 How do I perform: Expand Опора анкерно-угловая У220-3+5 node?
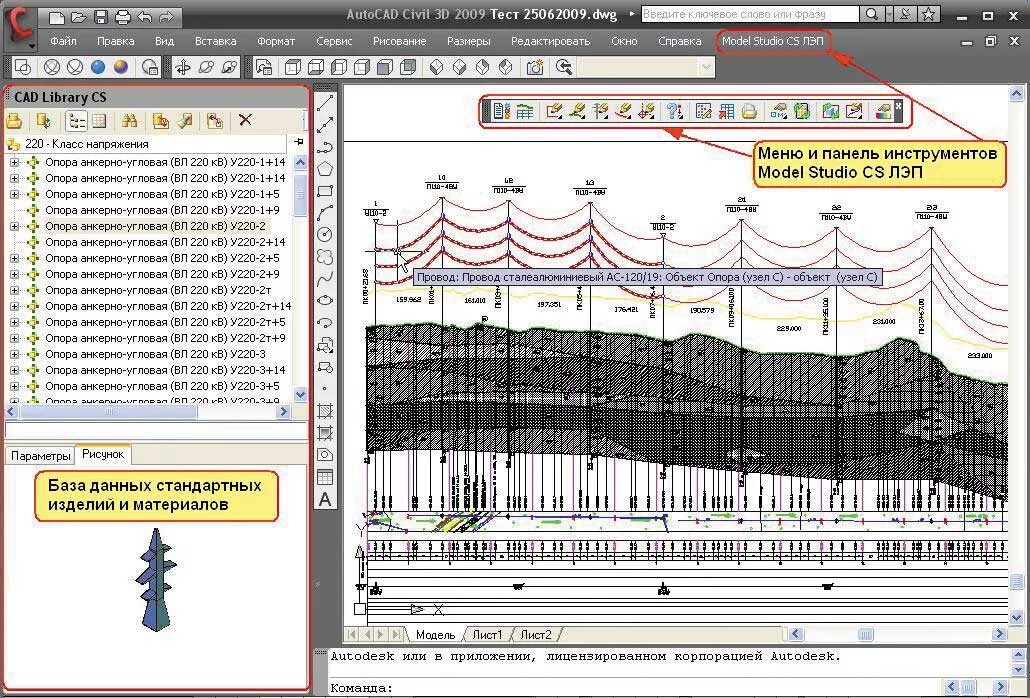click(x=14, y=386)
